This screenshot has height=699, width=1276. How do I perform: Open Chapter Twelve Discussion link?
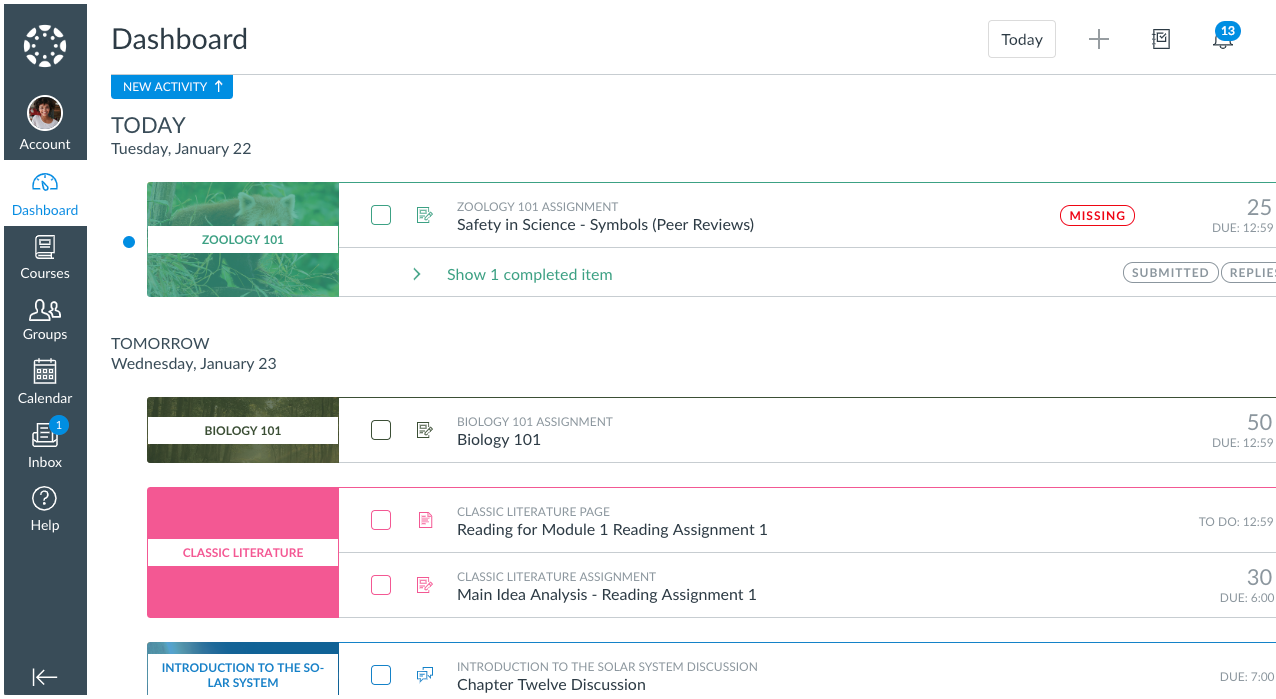(551, 685)
